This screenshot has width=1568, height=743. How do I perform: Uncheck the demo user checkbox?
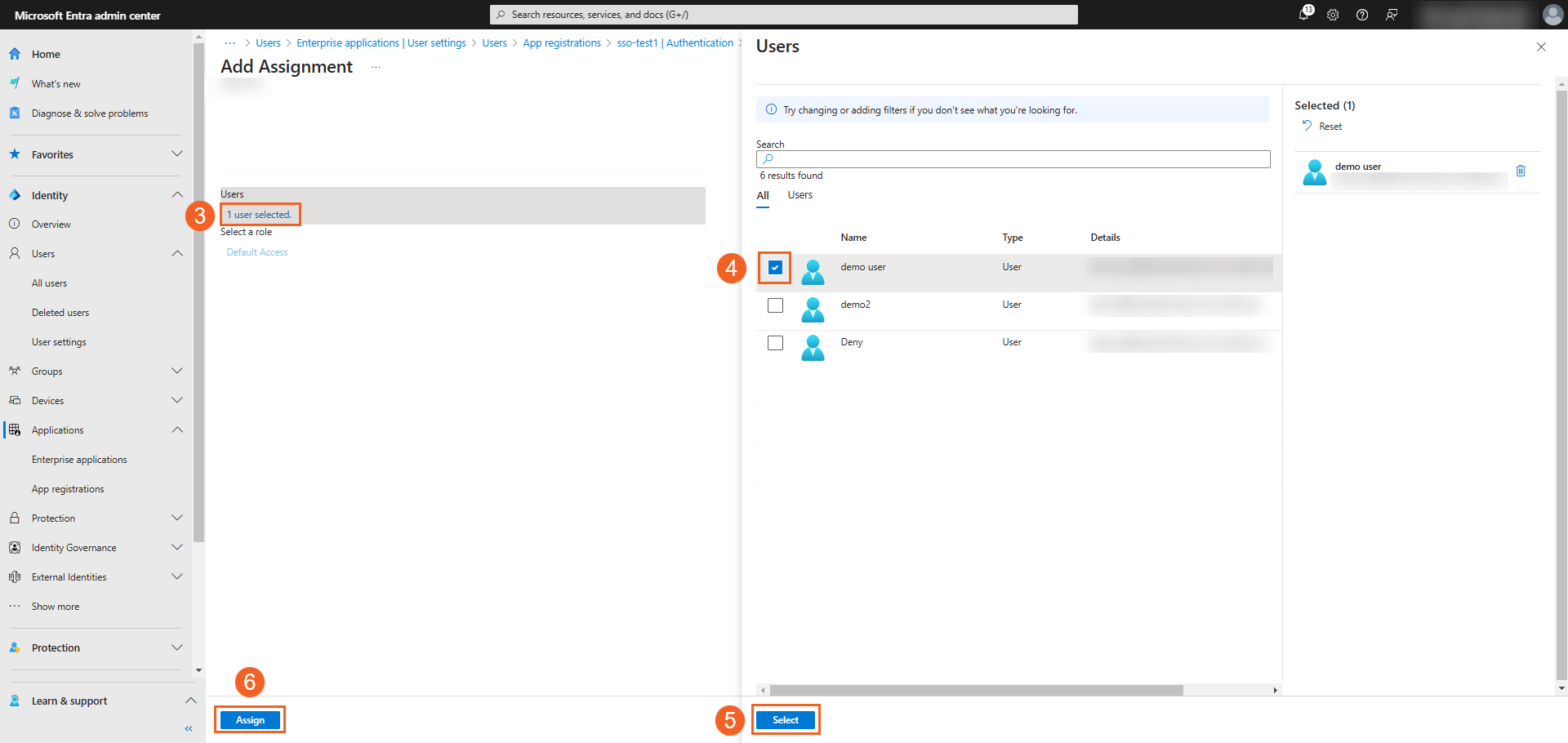pyautogui.click(x=775, y=268)
